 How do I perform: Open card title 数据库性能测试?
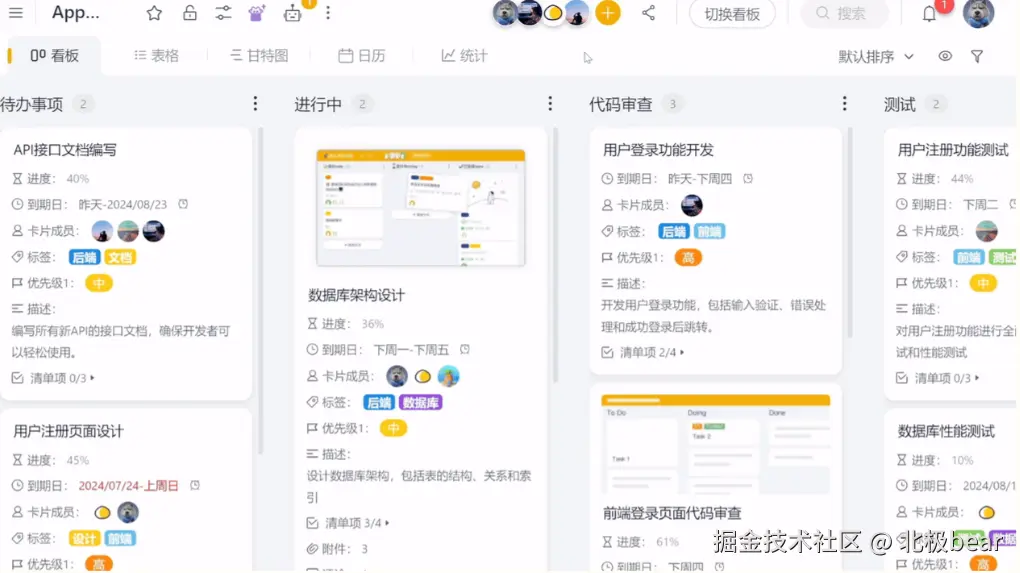click(x=946, y=431)
